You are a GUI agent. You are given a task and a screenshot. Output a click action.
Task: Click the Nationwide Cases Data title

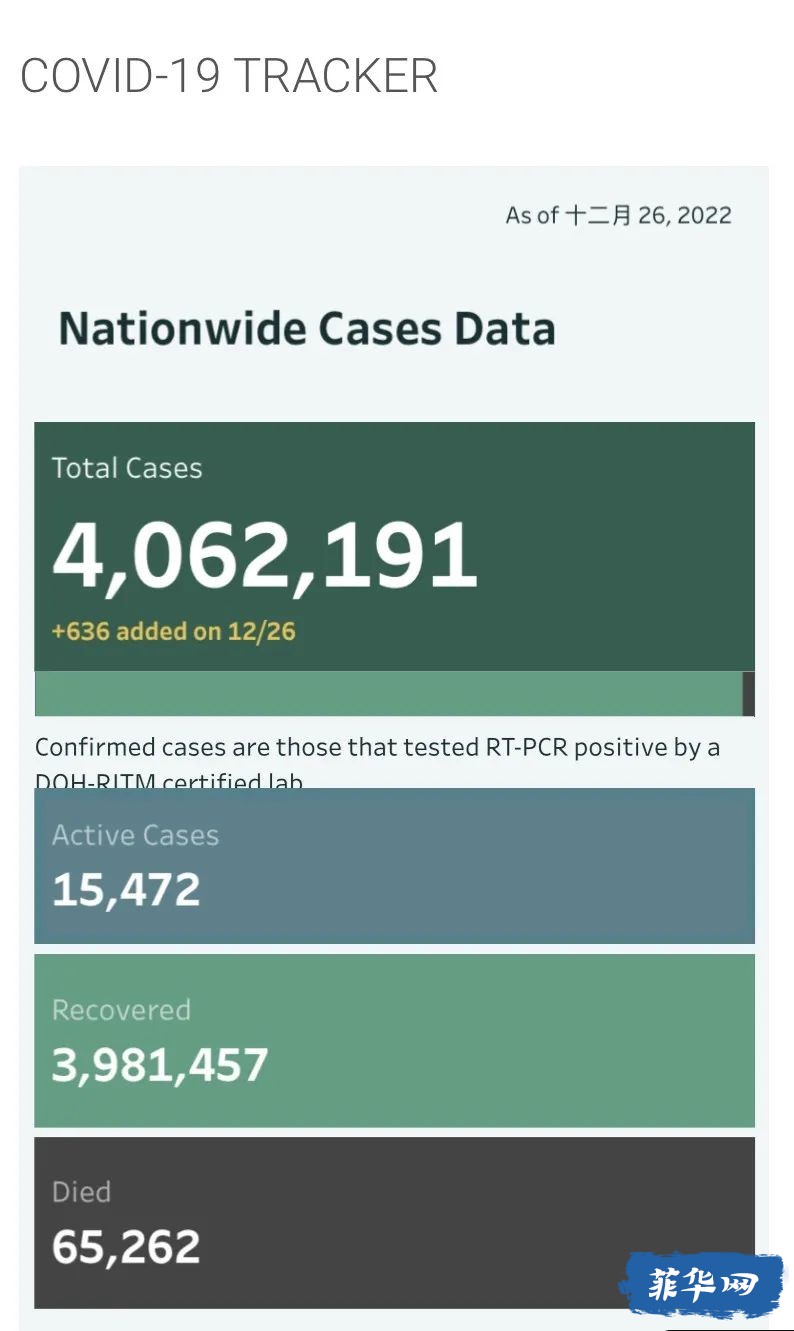[x=307, y=329]
